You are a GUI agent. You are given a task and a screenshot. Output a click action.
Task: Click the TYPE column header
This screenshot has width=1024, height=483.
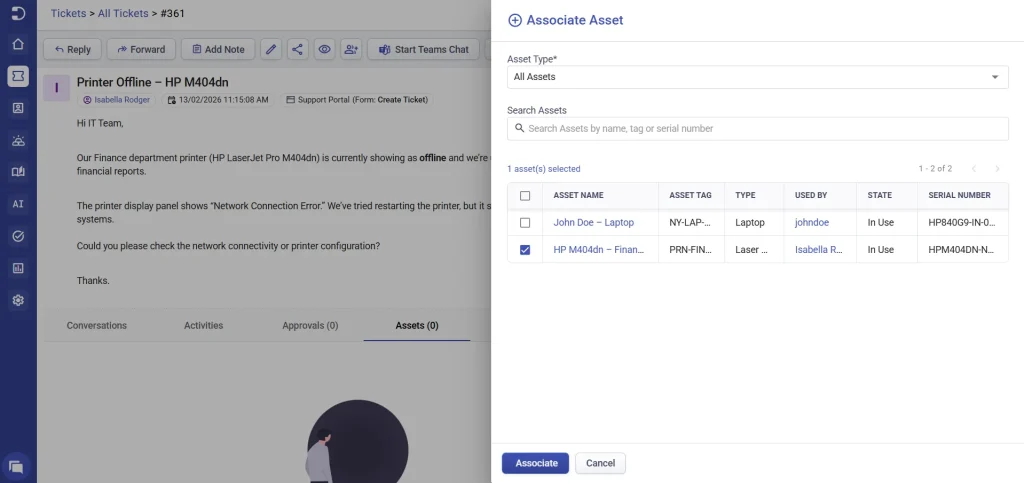745,195
